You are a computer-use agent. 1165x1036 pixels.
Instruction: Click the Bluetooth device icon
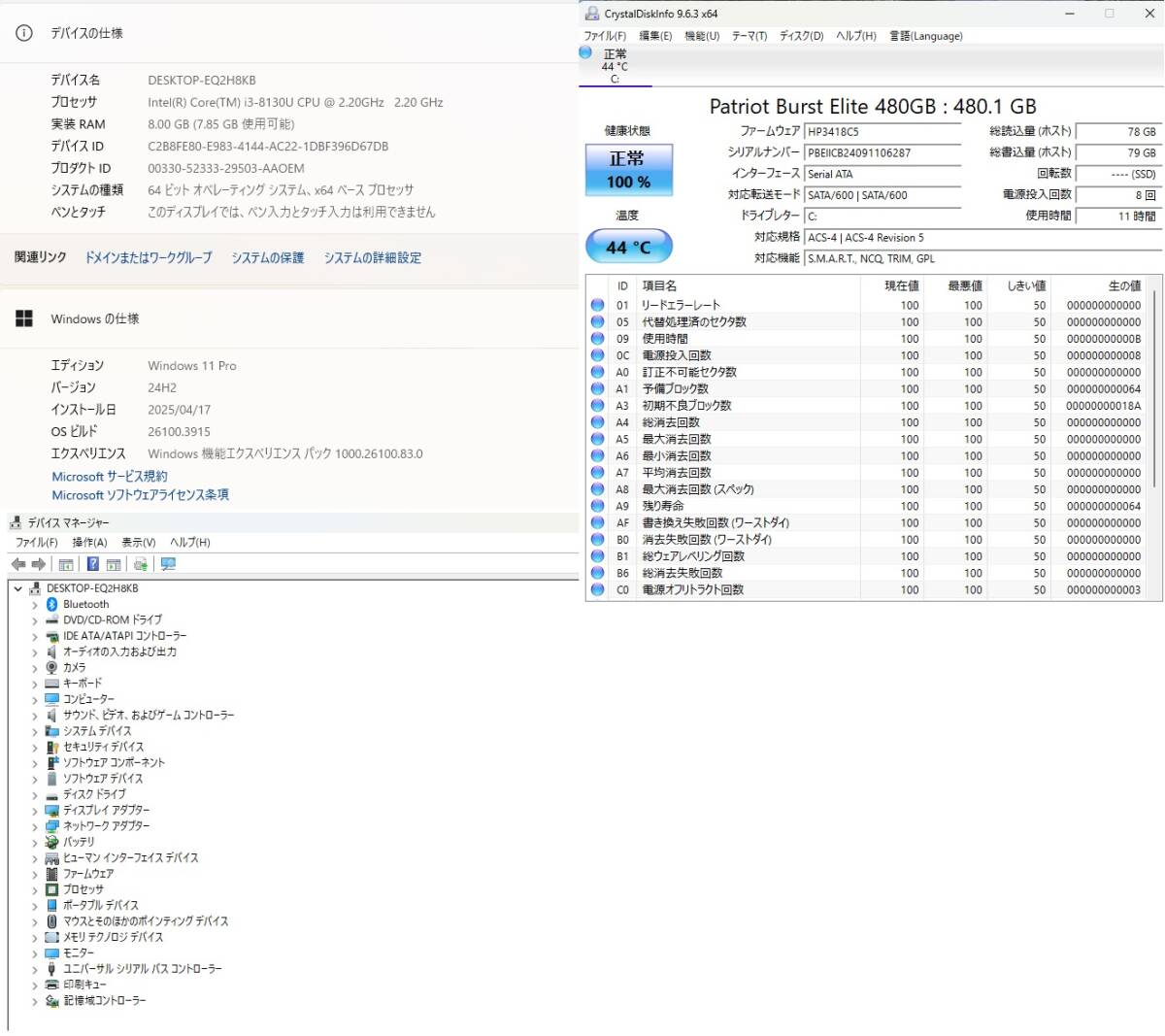(x=52, y=604)
